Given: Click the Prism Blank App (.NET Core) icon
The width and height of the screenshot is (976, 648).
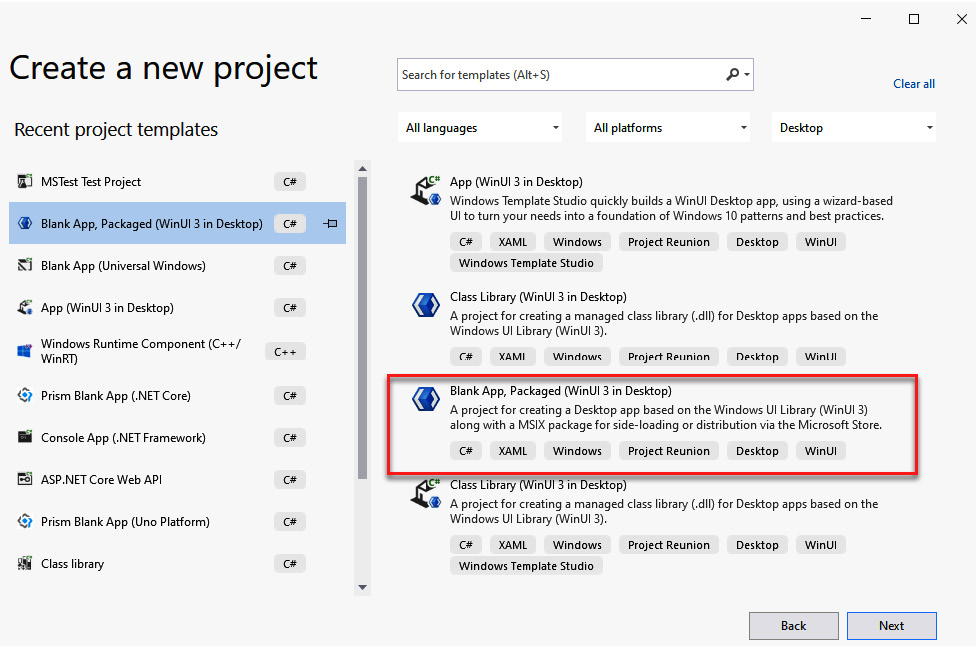Looking at the screenshot, I should tap(25, 396).
